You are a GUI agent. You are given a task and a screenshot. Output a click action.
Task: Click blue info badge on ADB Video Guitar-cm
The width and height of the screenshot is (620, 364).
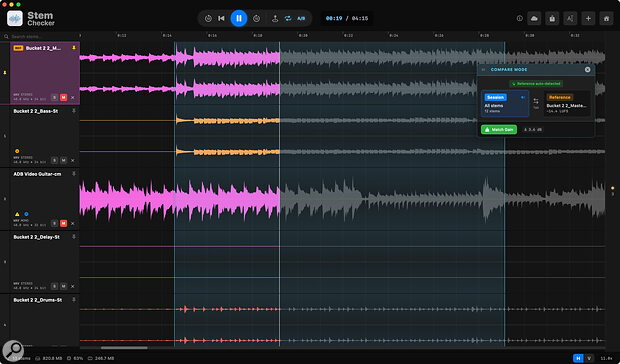click(26, 214)
